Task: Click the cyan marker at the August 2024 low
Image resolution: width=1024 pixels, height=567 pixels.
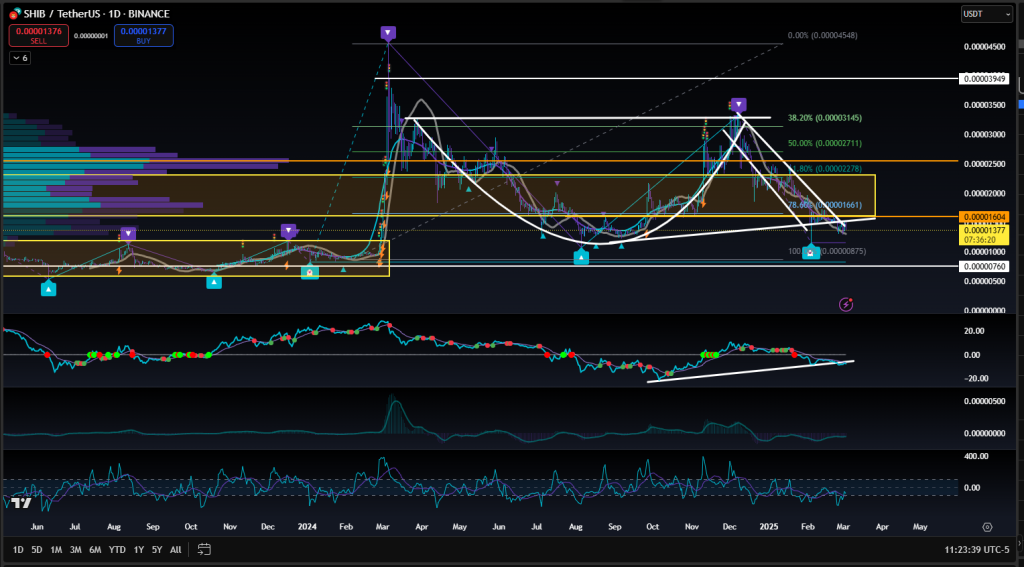Action: tap(581, 257)
